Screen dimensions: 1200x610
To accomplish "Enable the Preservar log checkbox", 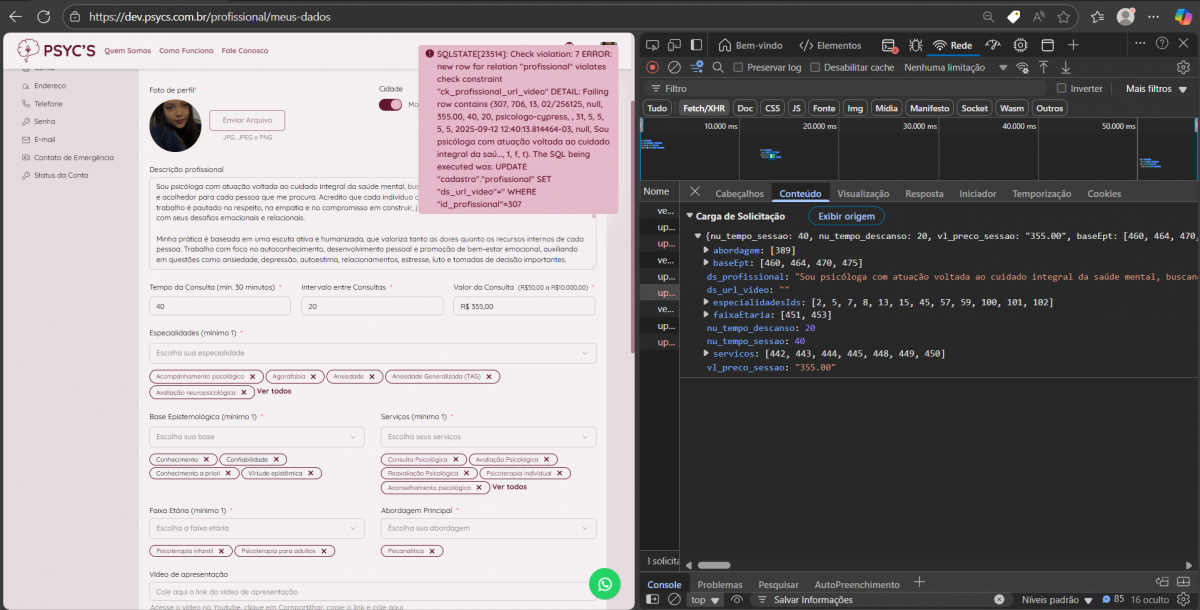I will [x=738, y=67].
